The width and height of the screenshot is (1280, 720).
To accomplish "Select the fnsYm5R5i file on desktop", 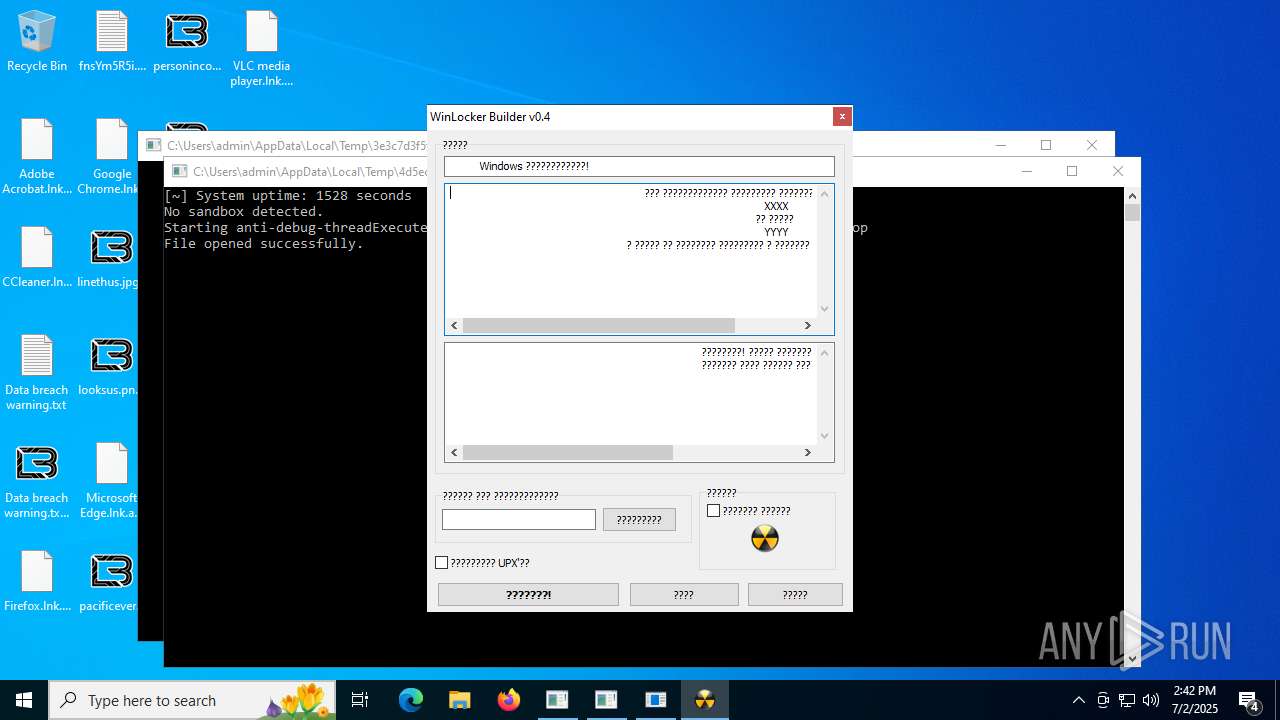I will click(x=112, y=42).
